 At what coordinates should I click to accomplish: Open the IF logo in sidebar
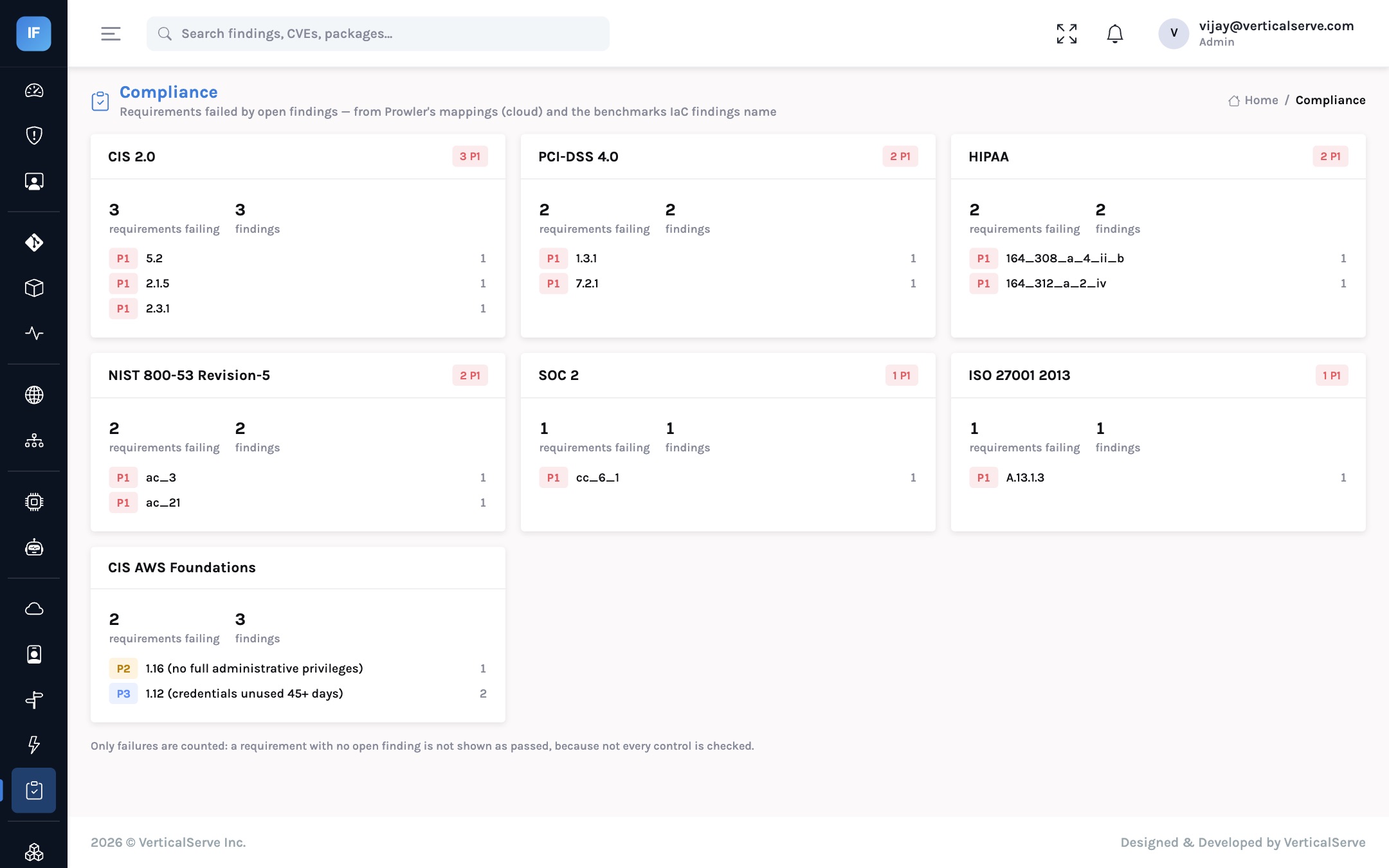point(33,33)
